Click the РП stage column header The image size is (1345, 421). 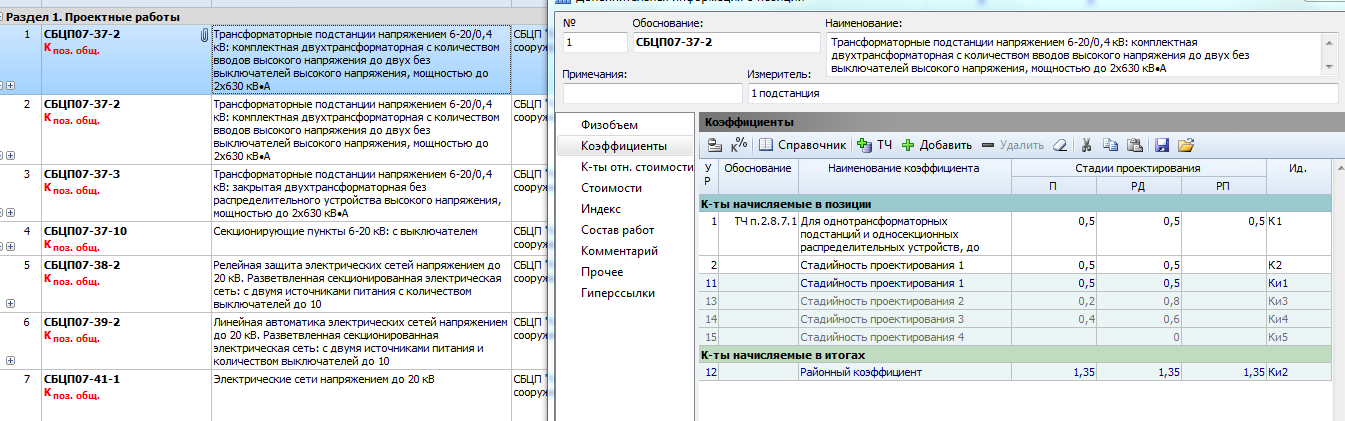pos(1223,186)
